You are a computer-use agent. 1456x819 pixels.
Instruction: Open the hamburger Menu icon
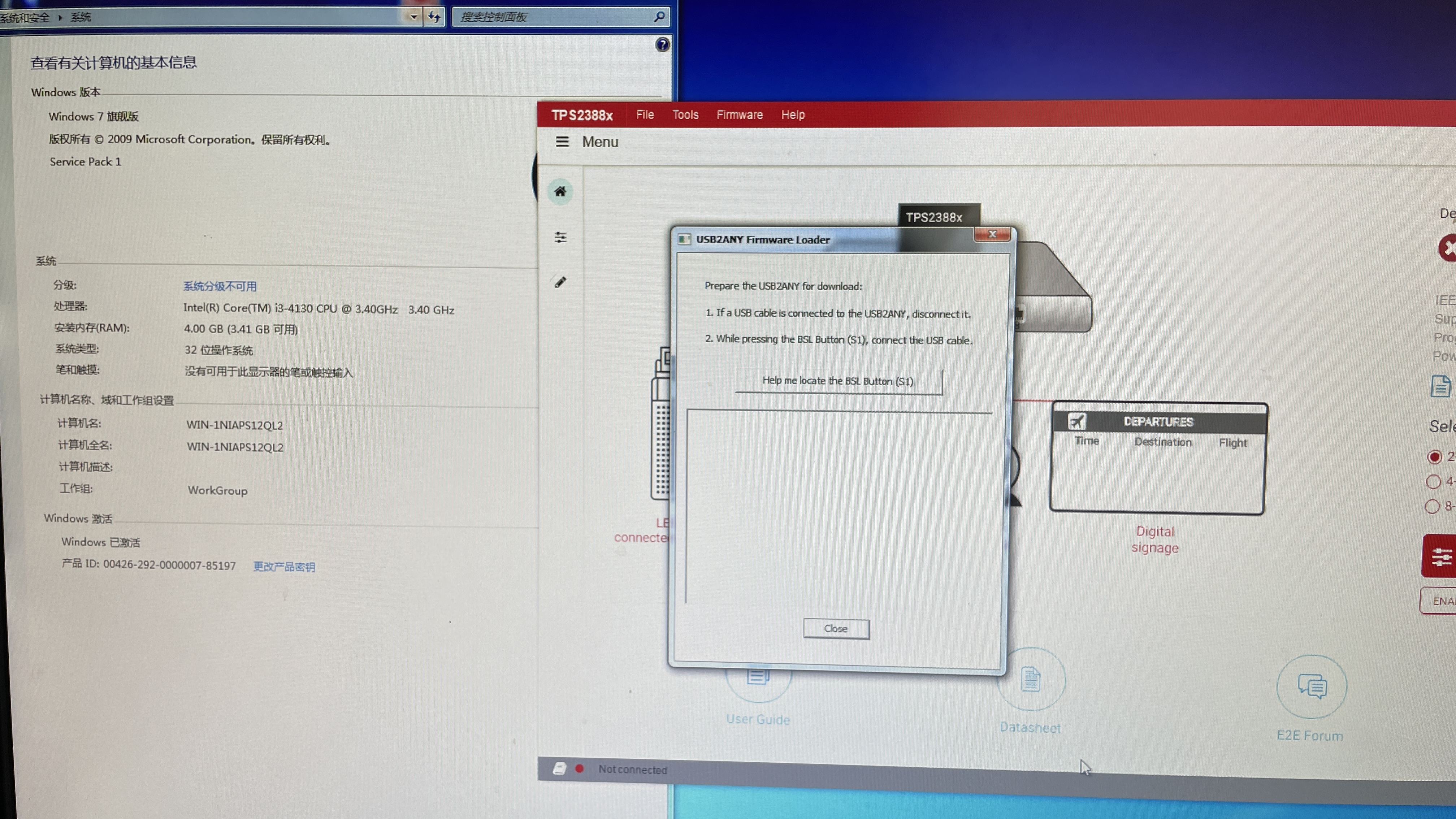(x=562, y=141)
